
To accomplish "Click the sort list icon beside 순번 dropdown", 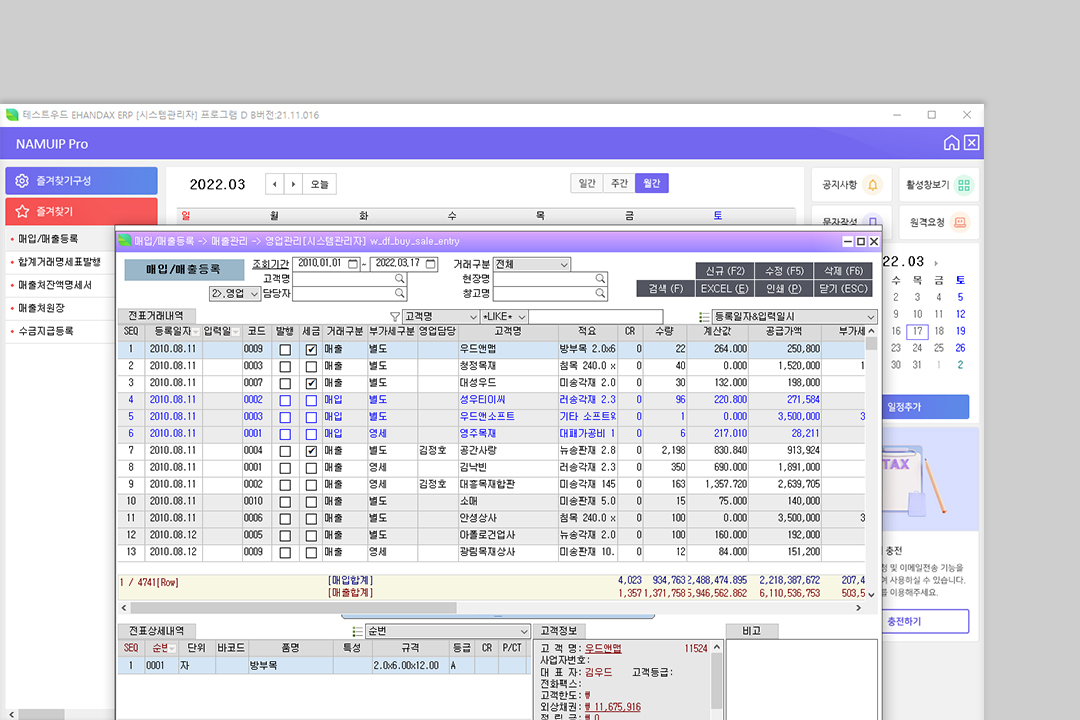I will tap(357, 631).
